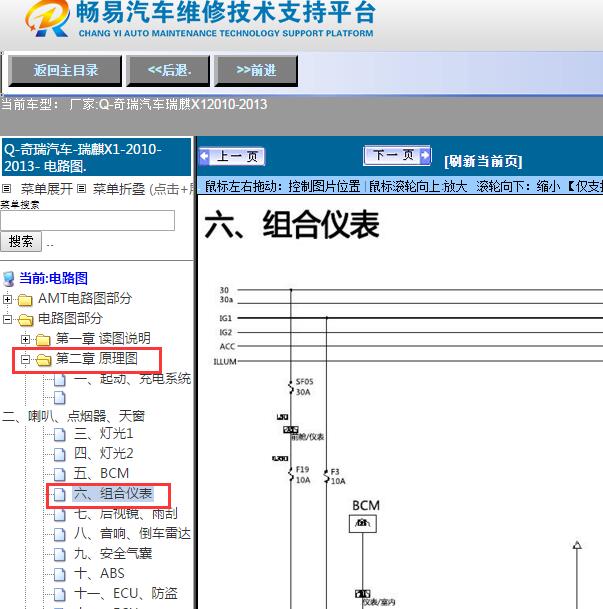Click the IG1 power line label
Viewport: 603px width, 609px height.
point(226,318)
